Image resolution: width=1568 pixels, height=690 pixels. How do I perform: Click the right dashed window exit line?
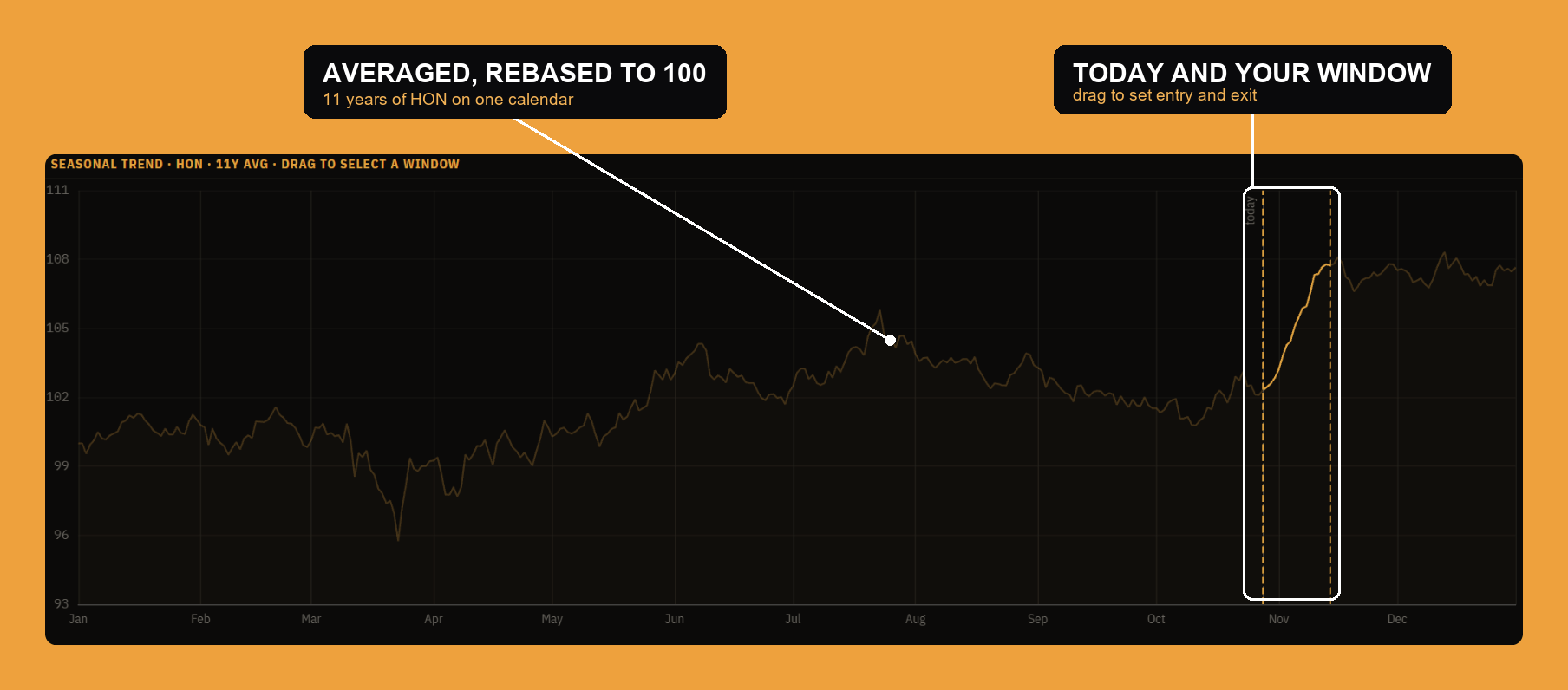1330,395
